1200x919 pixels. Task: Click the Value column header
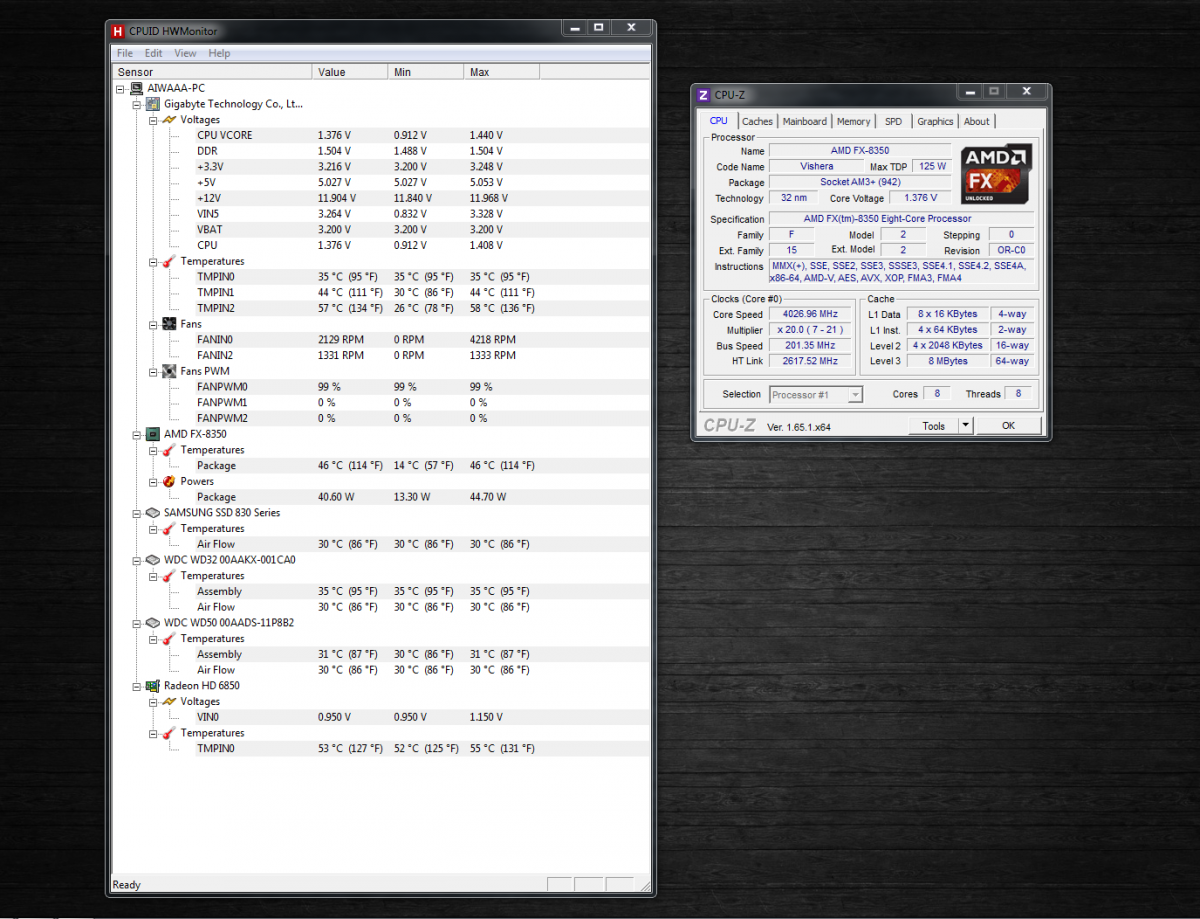[x=351, y=72]
